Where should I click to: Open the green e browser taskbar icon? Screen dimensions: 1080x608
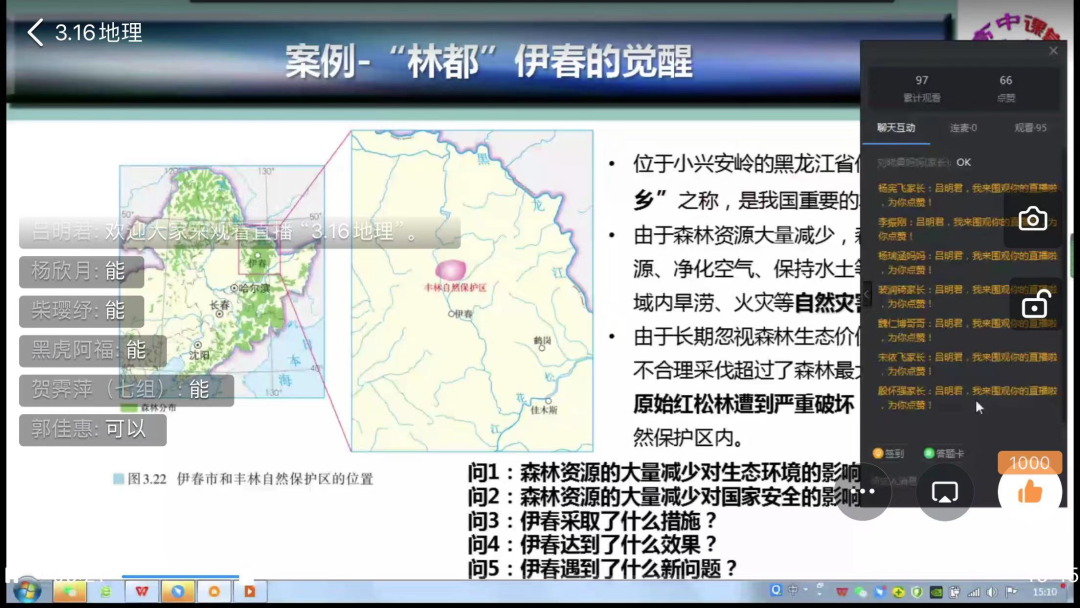[x=105, y=591]
